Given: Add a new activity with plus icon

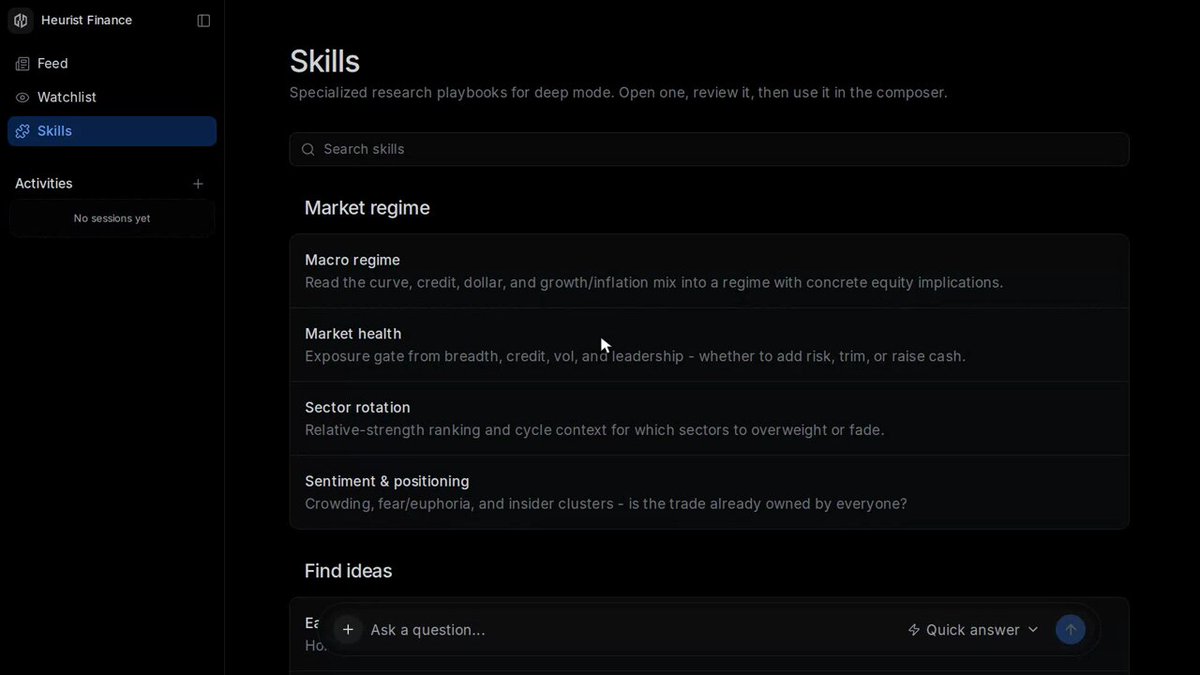Looking at the screenshot, I should pos(198,184).
